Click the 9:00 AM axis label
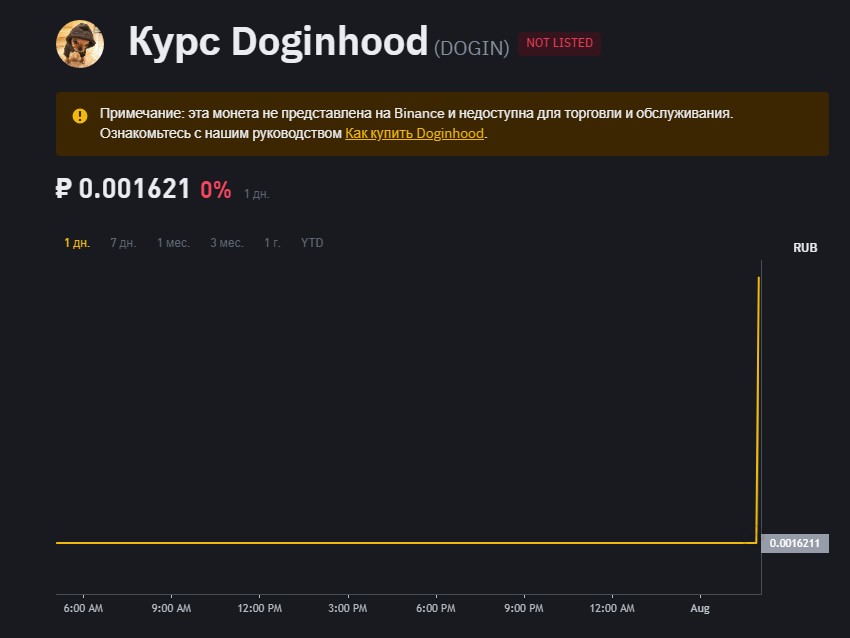 coord(171,608)
